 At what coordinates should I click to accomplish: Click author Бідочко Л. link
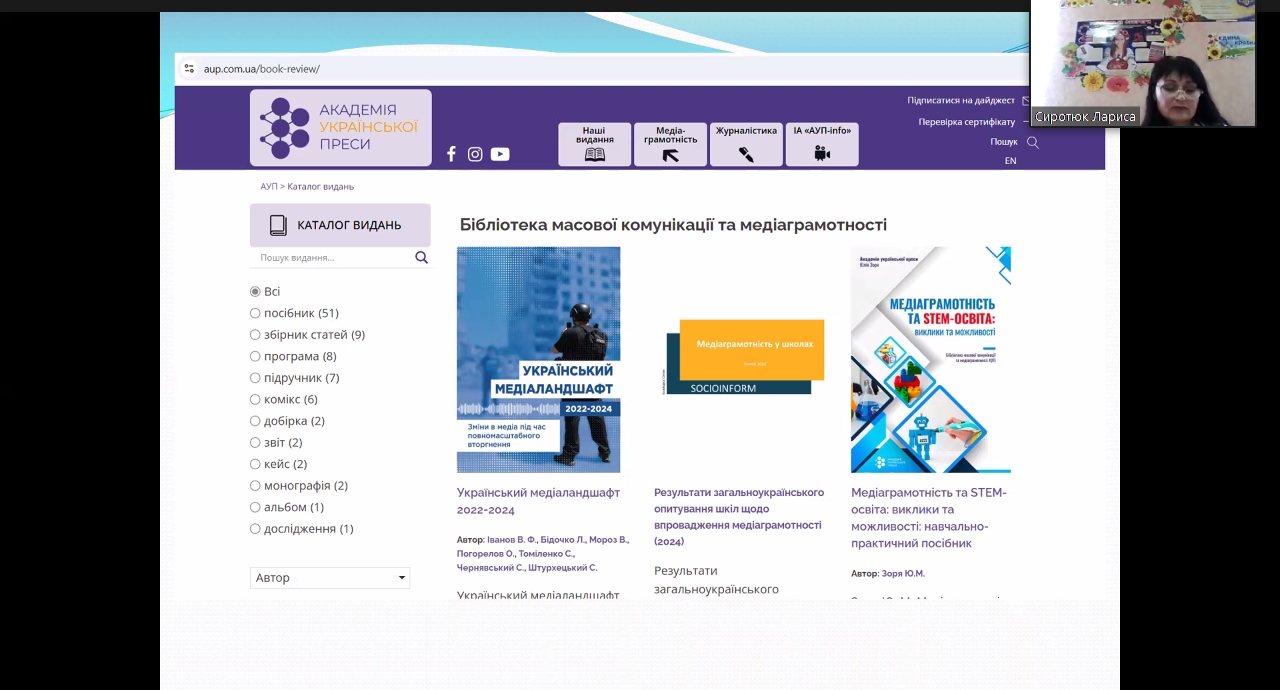click(561, 540)
